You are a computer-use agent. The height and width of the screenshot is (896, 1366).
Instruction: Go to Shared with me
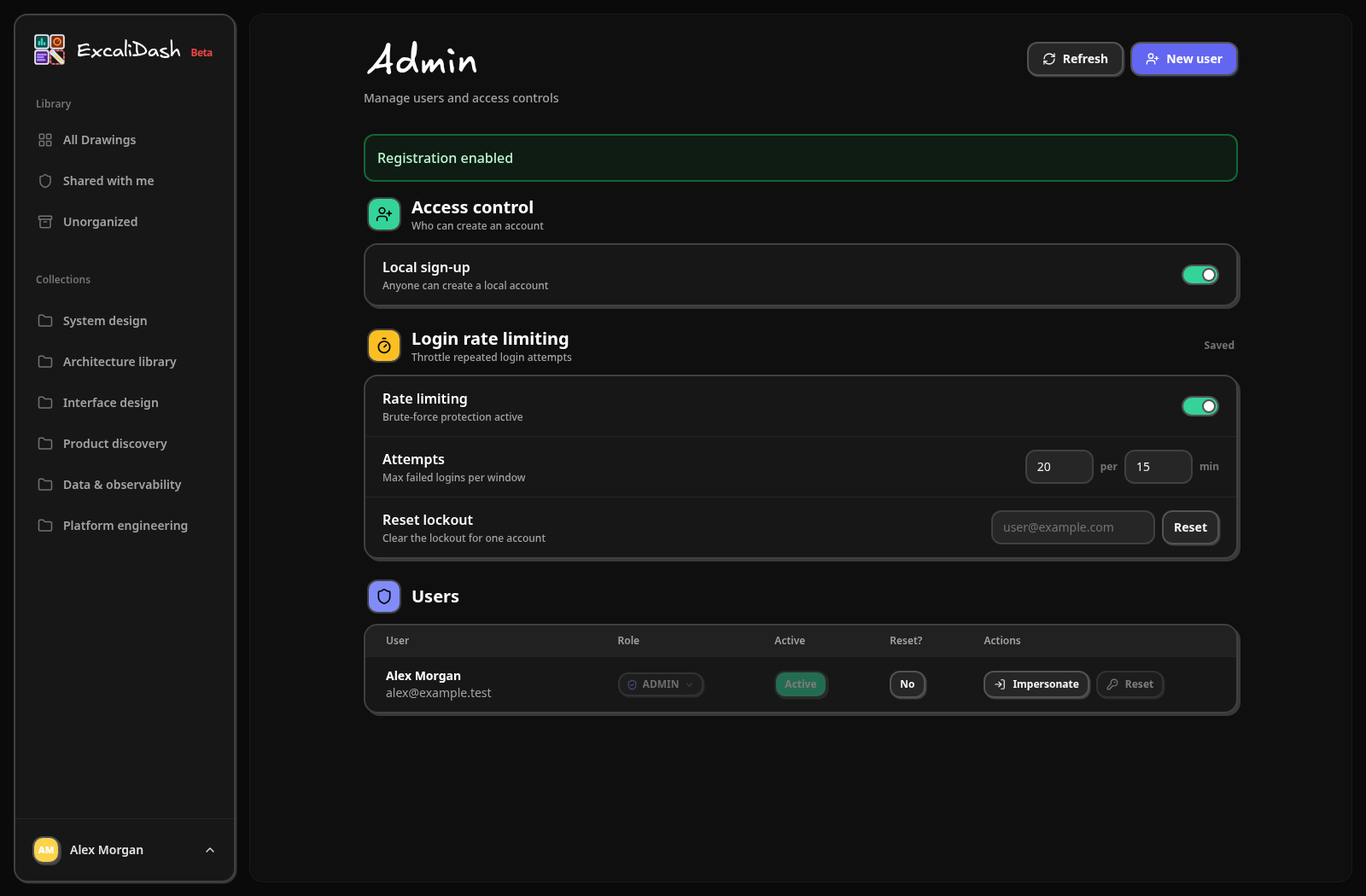click(125, 181)
